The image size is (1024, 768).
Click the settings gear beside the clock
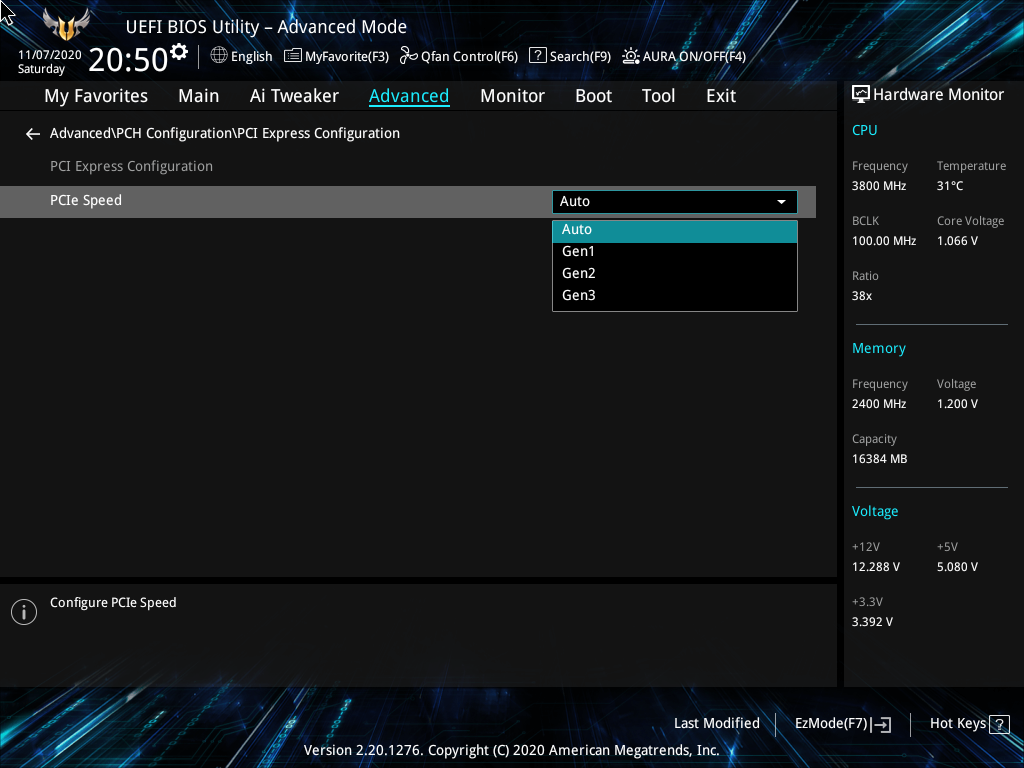(179, 51)
